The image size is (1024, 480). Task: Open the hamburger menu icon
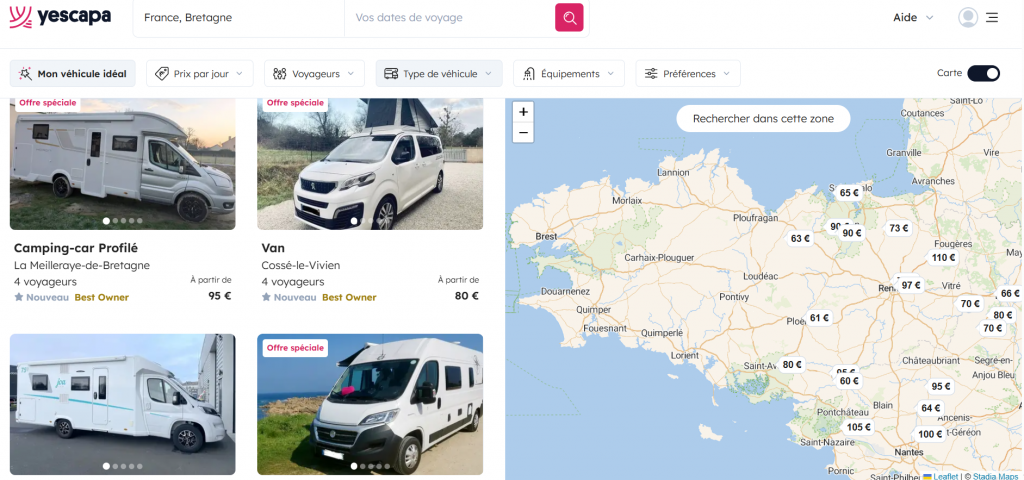click(992, 18)
